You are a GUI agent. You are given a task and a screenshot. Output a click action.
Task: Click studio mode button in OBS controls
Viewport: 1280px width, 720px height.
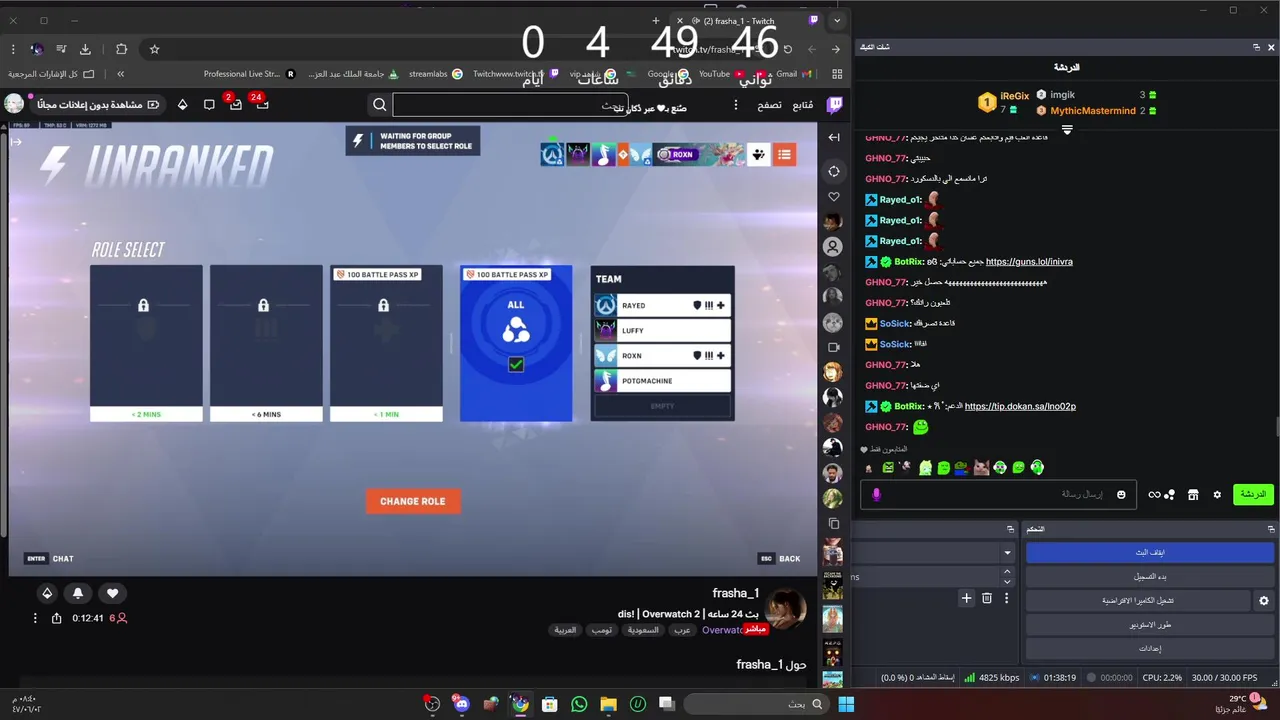1150,625
